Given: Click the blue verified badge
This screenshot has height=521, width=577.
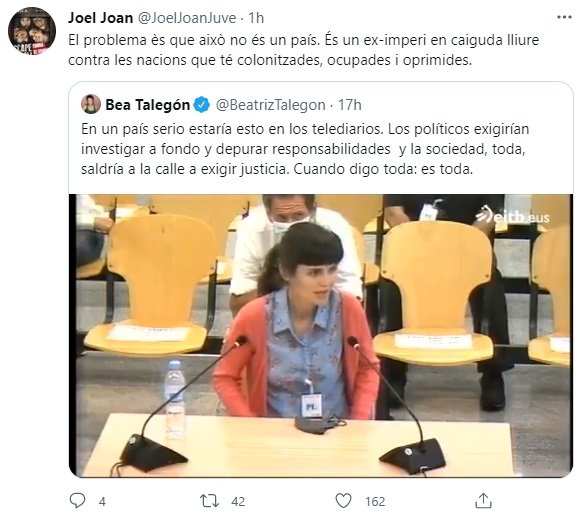Looking at the screenshot, I should [202, 105].
